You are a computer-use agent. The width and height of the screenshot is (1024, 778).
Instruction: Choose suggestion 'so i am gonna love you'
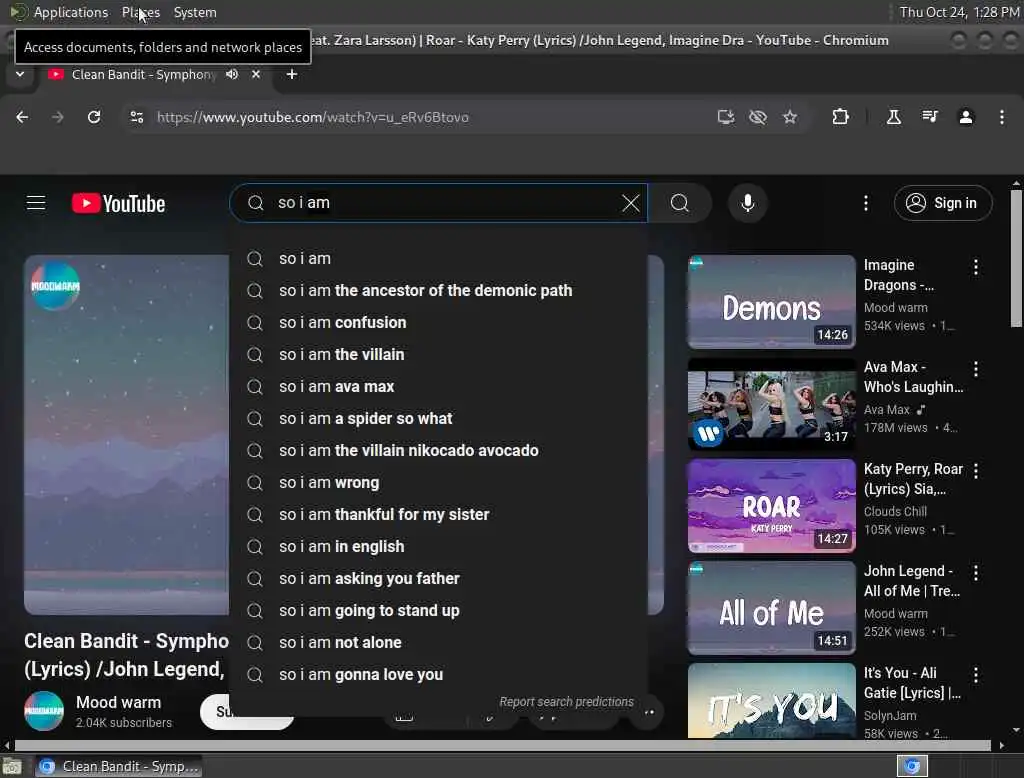click(438, 675)
